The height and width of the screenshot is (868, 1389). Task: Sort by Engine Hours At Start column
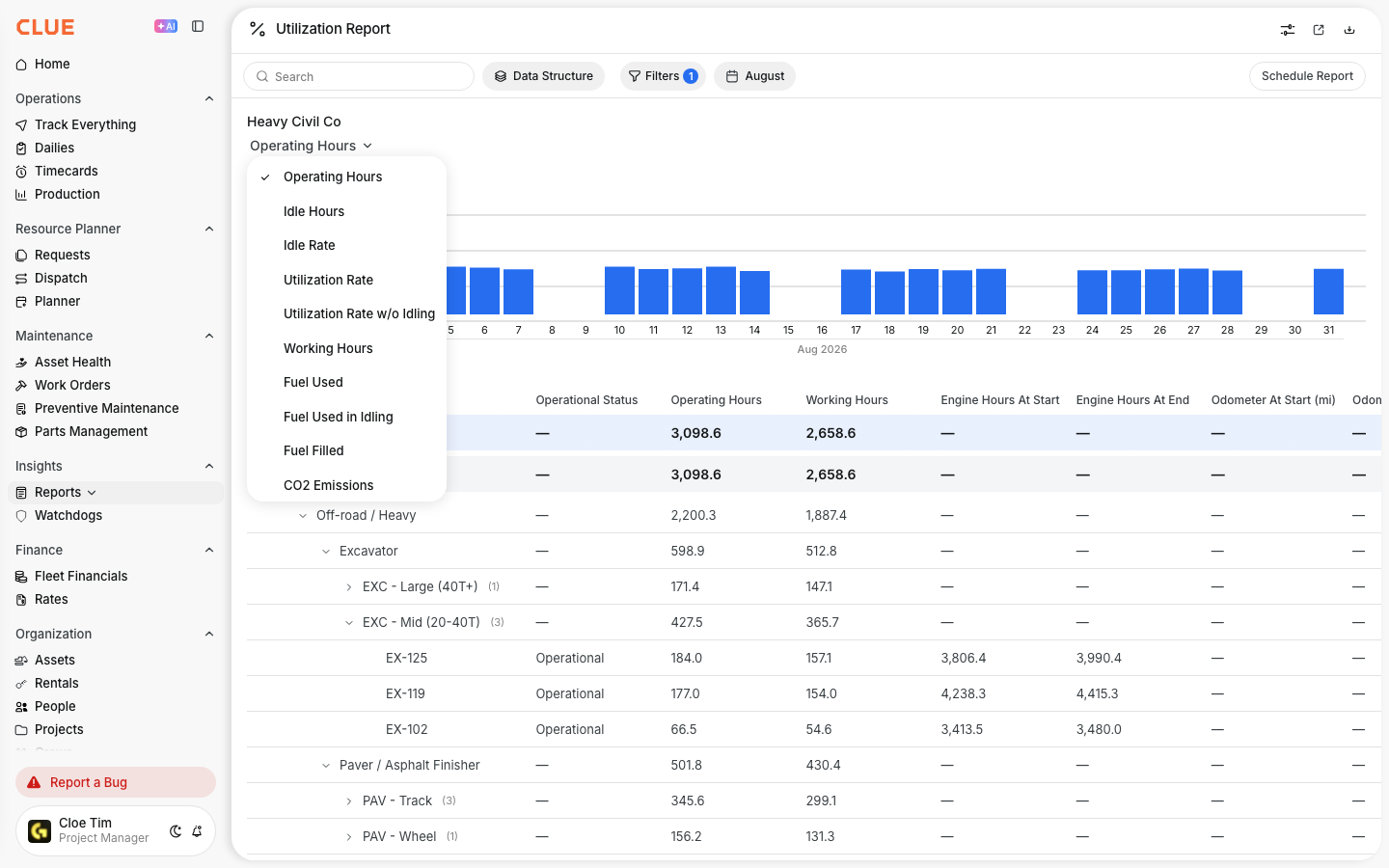[999, 400]
